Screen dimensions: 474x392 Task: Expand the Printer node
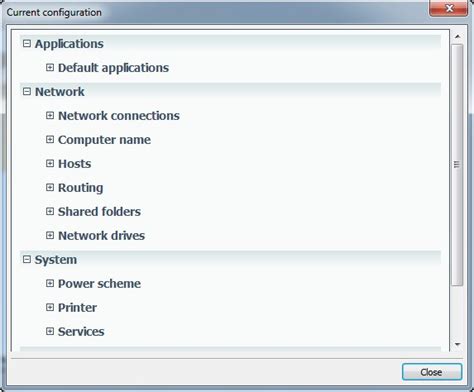click(x=50, y=307)
